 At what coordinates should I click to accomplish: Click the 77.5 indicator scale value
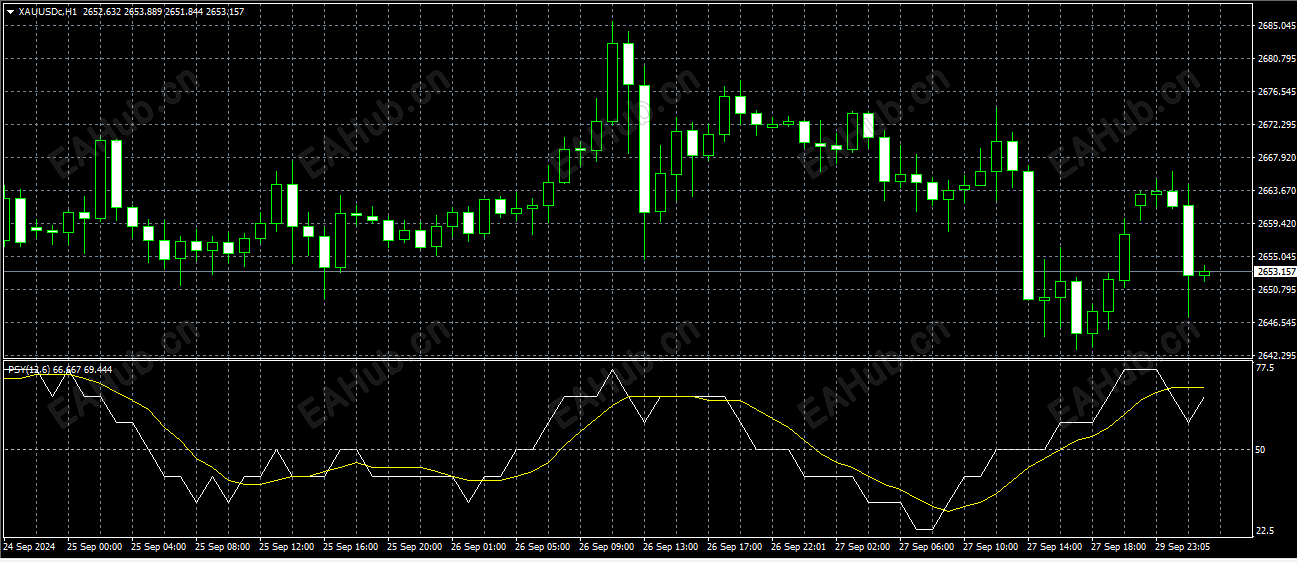[1265, 369]
